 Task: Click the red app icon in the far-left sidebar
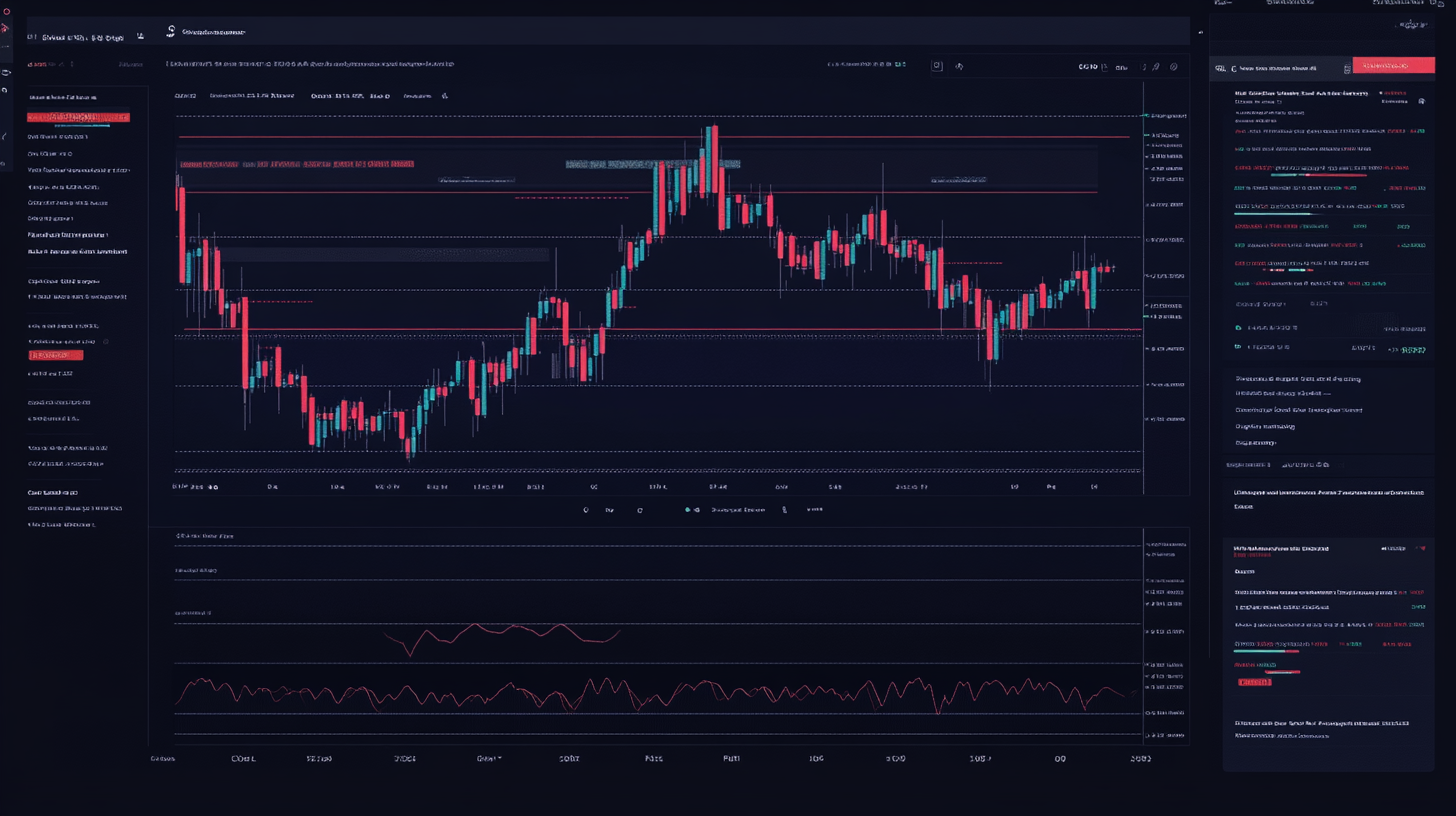click(x=7, y=11)
